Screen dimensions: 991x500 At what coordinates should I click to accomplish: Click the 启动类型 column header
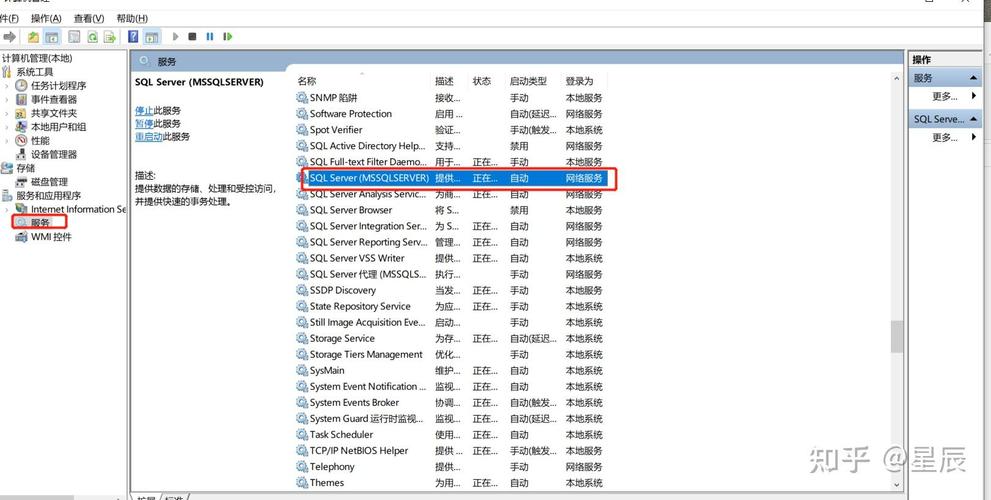[x=528, y=81]
